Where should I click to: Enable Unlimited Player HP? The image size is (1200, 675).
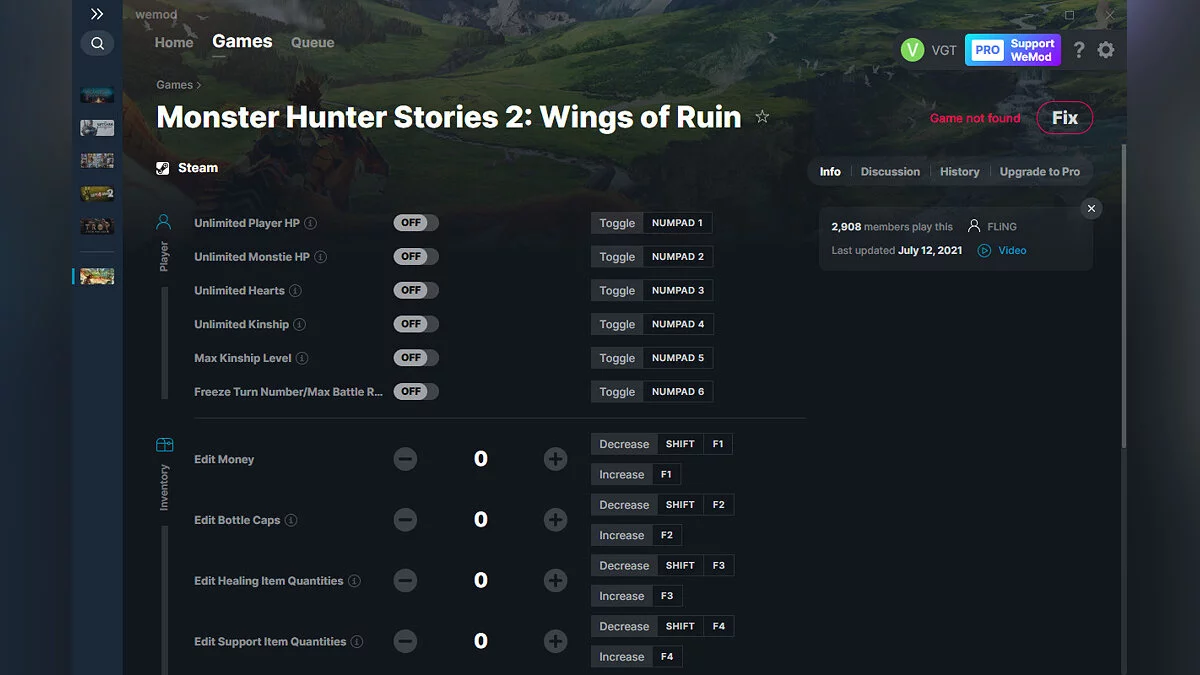coord(415,222)
